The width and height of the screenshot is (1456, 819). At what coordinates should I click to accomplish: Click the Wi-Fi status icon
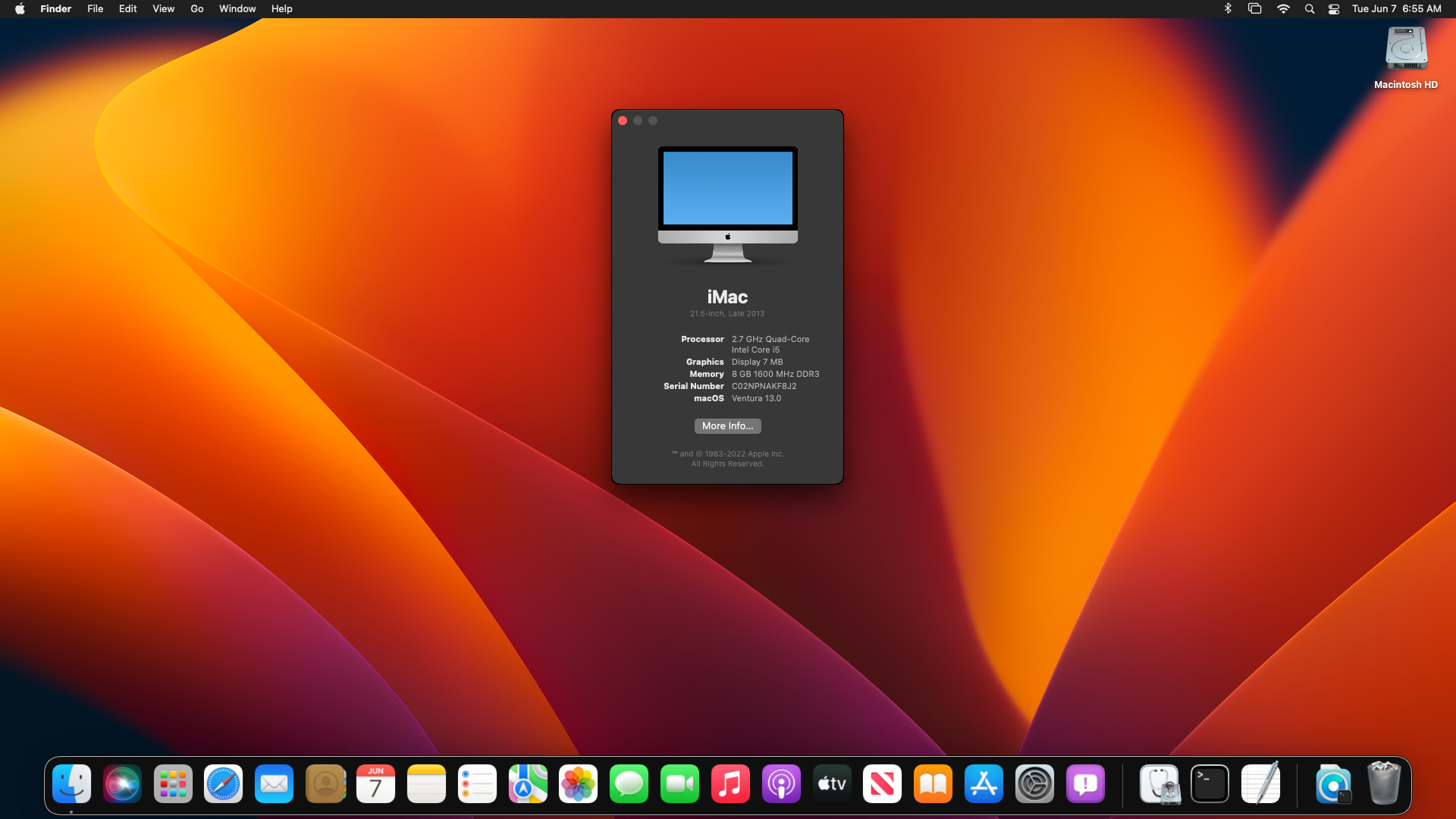pos(1283,9)
